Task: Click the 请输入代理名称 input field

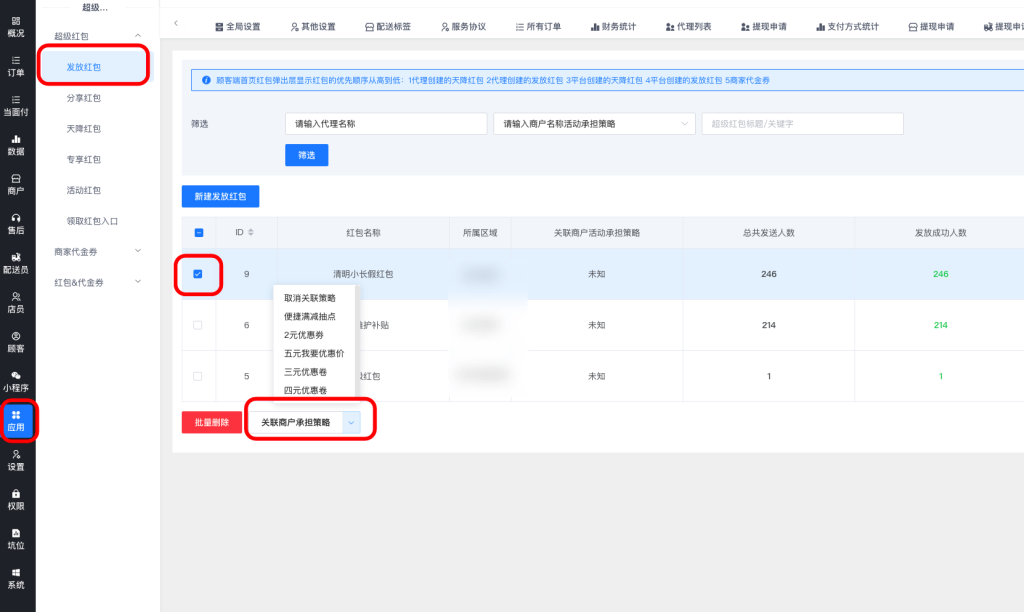Action: pyautogui.click(x=385, y=124)
